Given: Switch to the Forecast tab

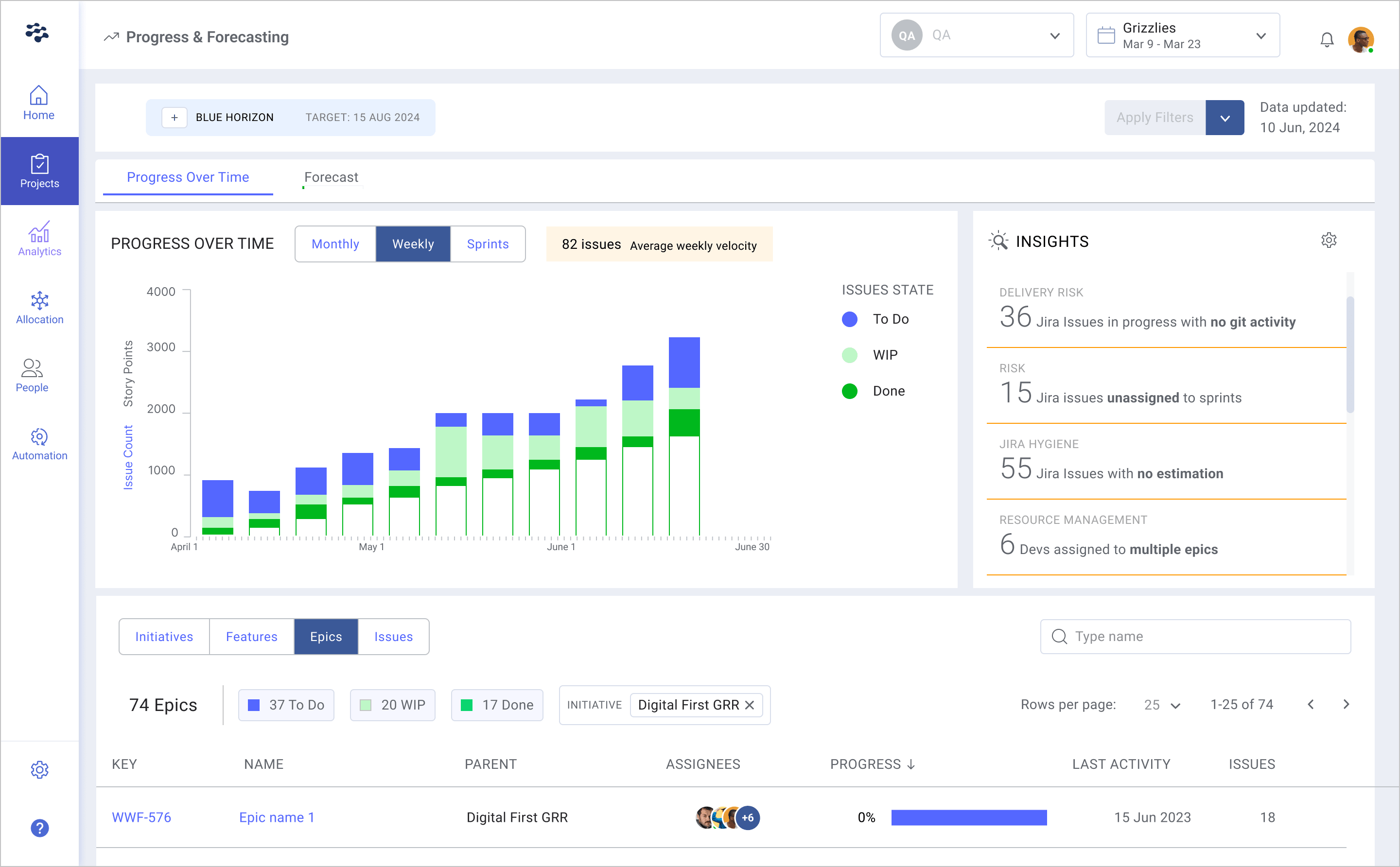Looking at the screenshot, I should pos(331,177).
